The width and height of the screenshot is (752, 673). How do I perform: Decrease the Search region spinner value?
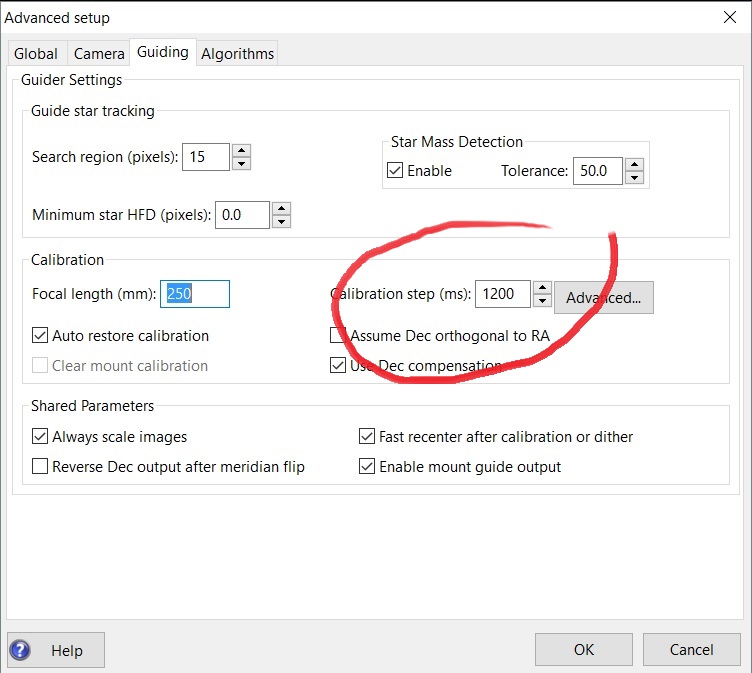(x=241, y=163)
